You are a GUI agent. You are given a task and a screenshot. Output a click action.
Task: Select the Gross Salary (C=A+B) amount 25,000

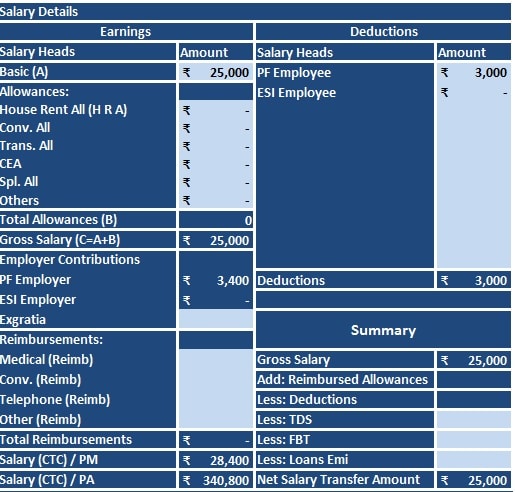coord(216,240)
